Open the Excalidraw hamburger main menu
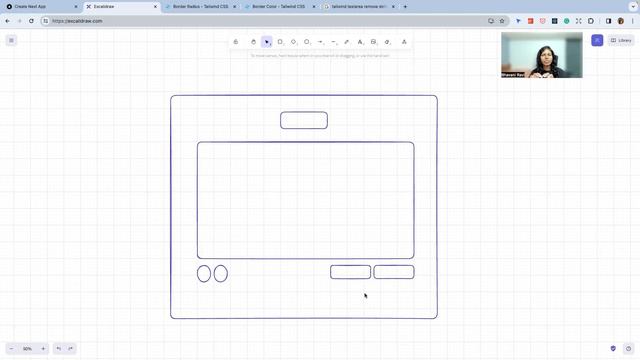The width and height of the screenshot is (640, 360). click(11, 40)
